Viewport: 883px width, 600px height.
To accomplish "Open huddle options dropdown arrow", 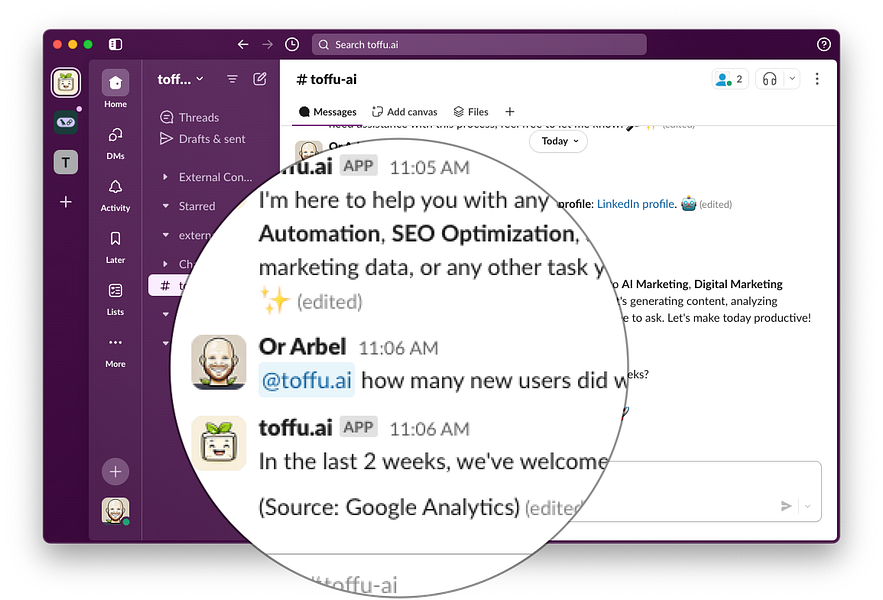I will pos(792,79).
